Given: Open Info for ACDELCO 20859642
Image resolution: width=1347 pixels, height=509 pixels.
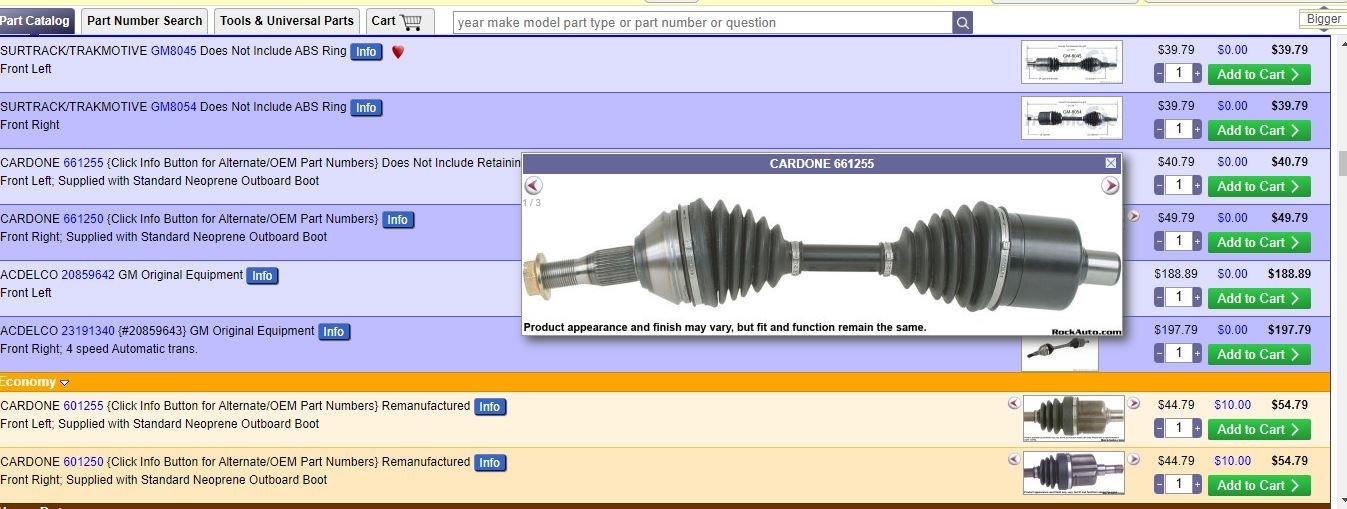Looking at the screenshot, I should point(262,275).
